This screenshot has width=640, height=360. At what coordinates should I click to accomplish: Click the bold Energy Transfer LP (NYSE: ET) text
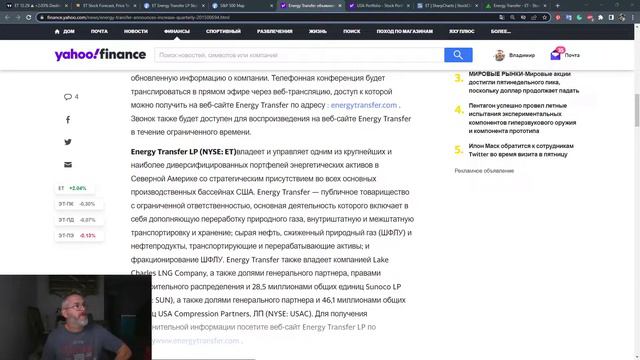(x=183, y=152)
